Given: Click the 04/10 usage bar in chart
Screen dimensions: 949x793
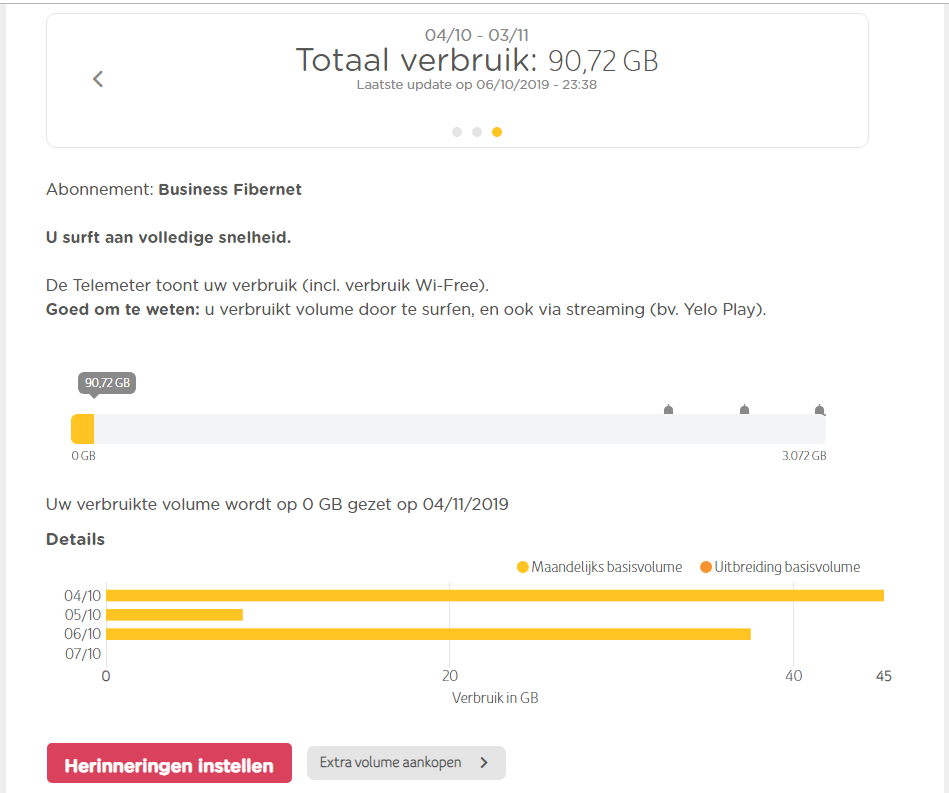Looking at the screenshot, I should (494, 596).
